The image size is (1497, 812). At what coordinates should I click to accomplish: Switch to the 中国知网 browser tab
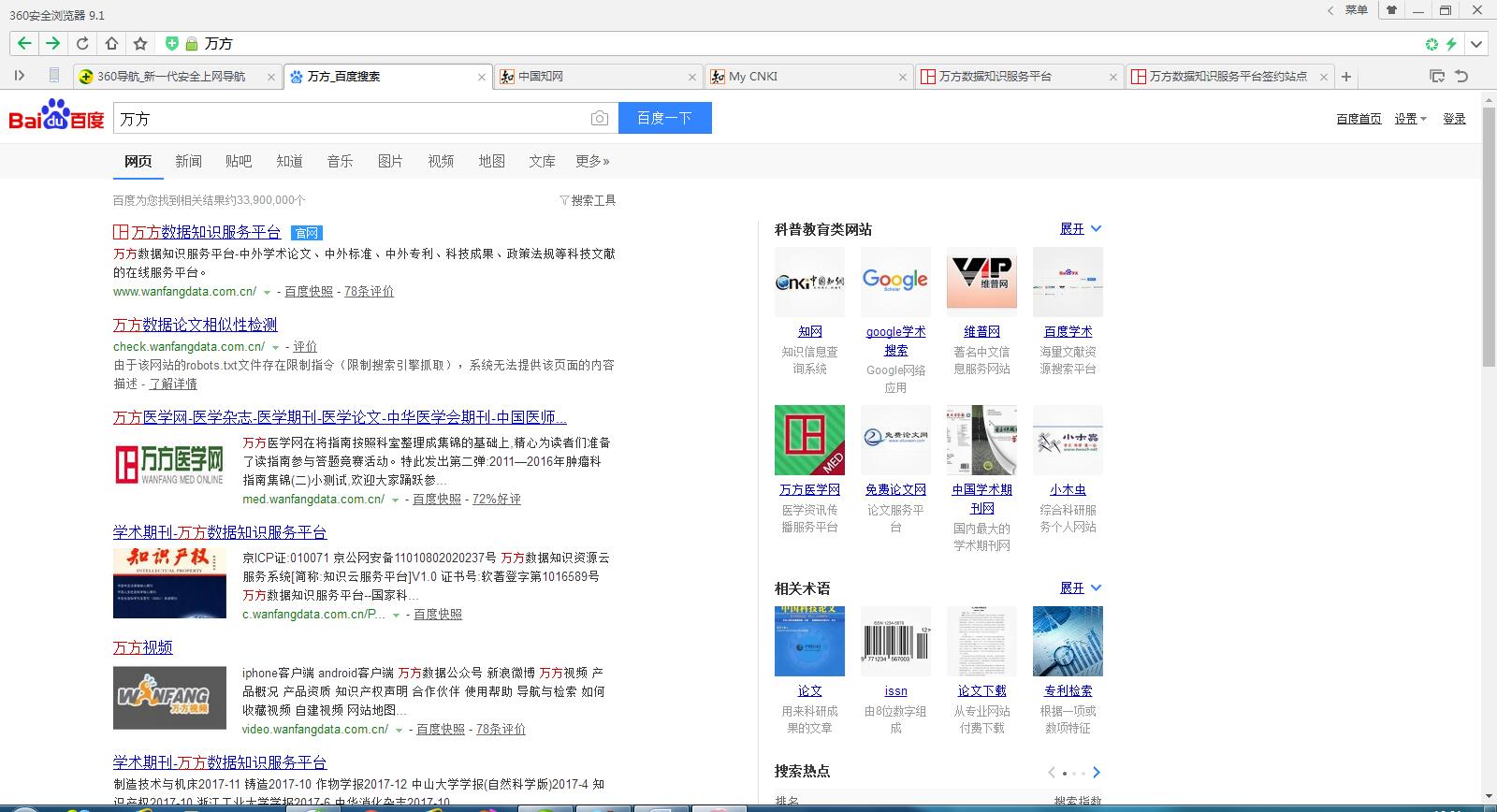[x=599, y=77]
